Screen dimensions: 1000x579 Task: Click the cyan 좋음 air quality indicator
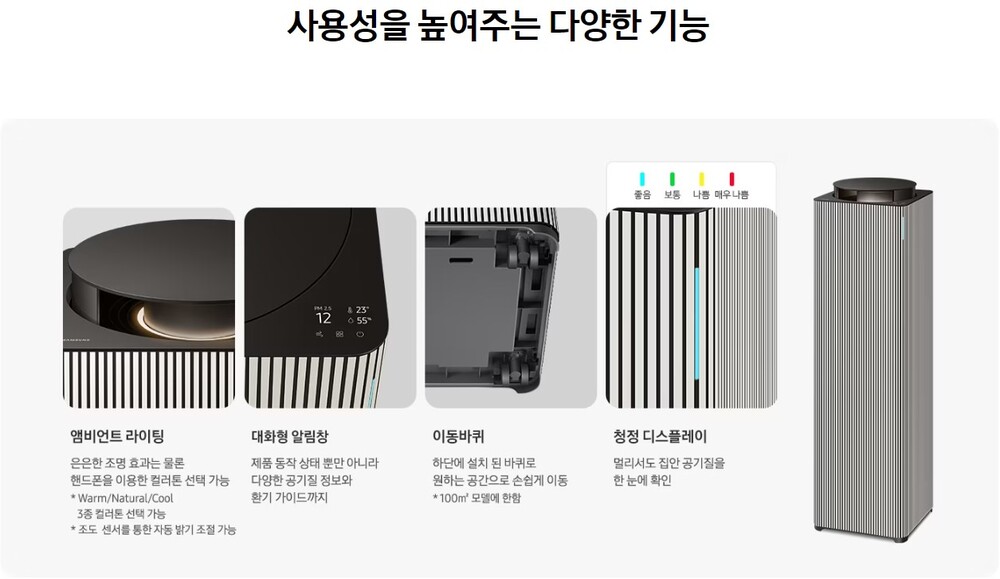[x=642, y=179]
